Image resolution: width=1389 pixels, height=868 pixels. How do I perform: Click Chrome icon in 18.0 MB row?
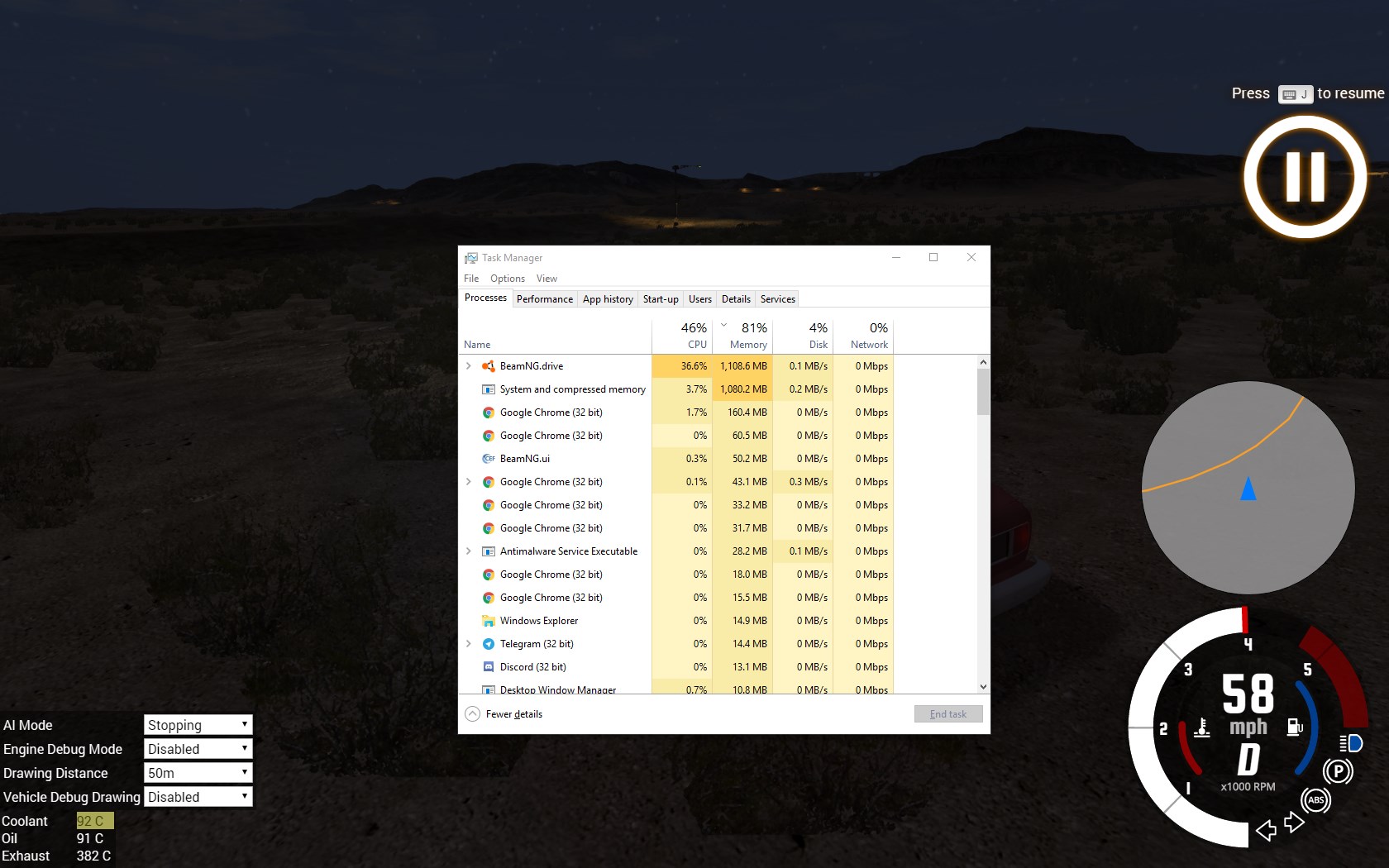(489, 575)
